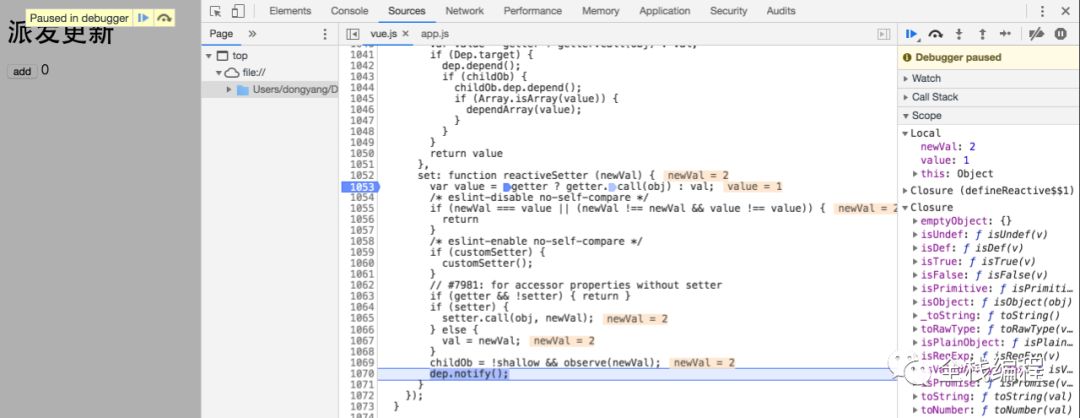Viewport: 1080px width, 418px height.
Task: Collapse the top frame tree node
Action: (x=208, y=56)
